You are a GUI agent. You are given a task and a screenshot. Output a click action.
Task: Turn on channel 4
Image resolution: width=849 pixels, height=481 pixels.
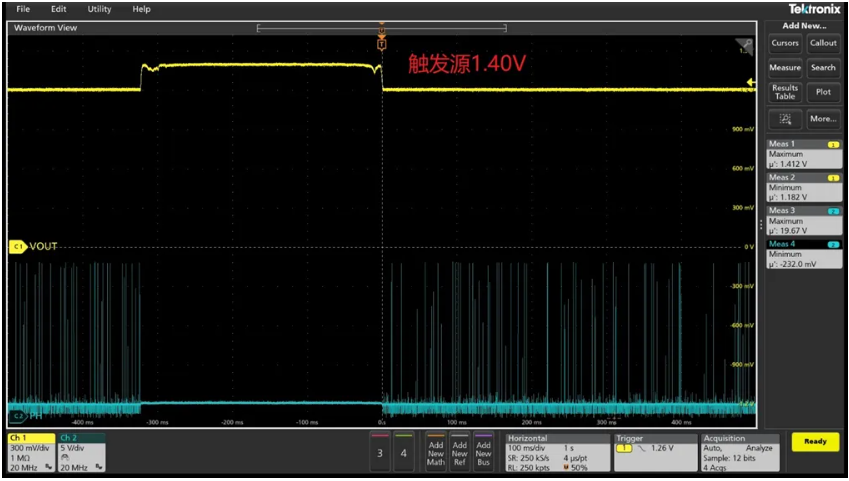[404, 453]
